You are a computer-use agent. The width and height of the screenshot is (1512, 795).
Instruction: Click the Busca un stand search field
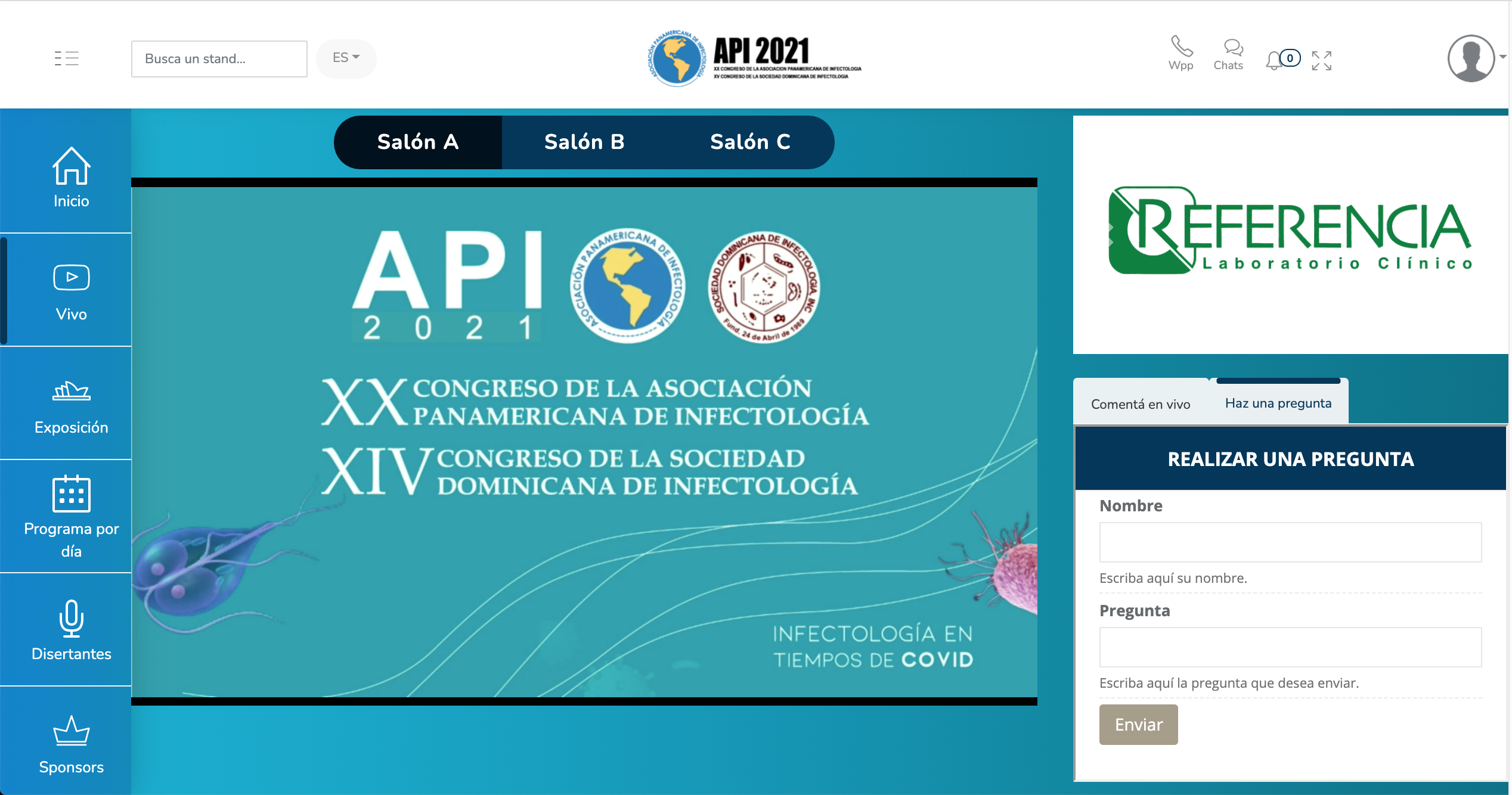tap(219, 58)
